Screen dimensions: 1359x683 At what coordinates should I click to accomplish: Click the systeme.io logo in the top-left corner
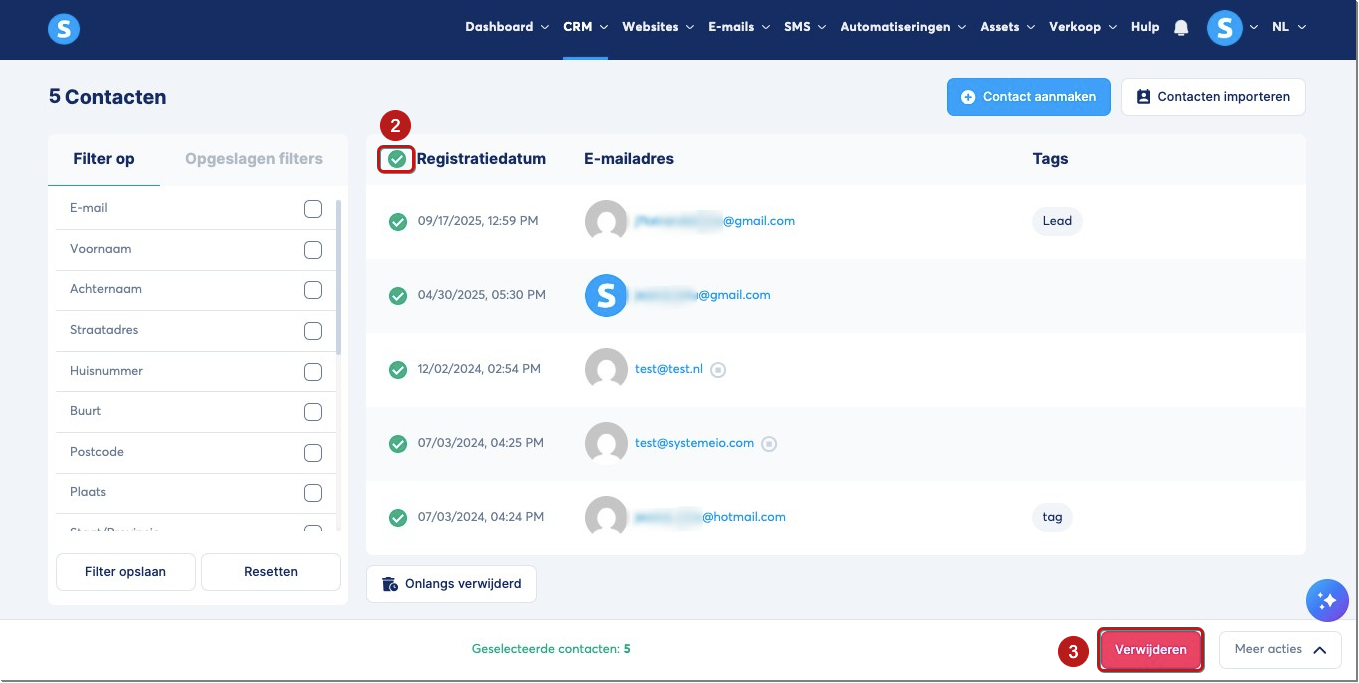point(64,29)
